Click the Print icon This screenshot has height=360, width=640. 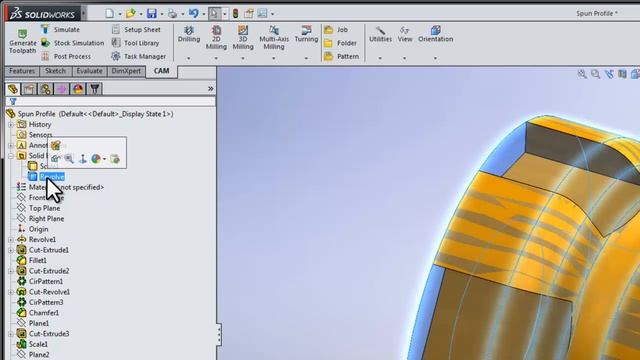coord(173,13)
